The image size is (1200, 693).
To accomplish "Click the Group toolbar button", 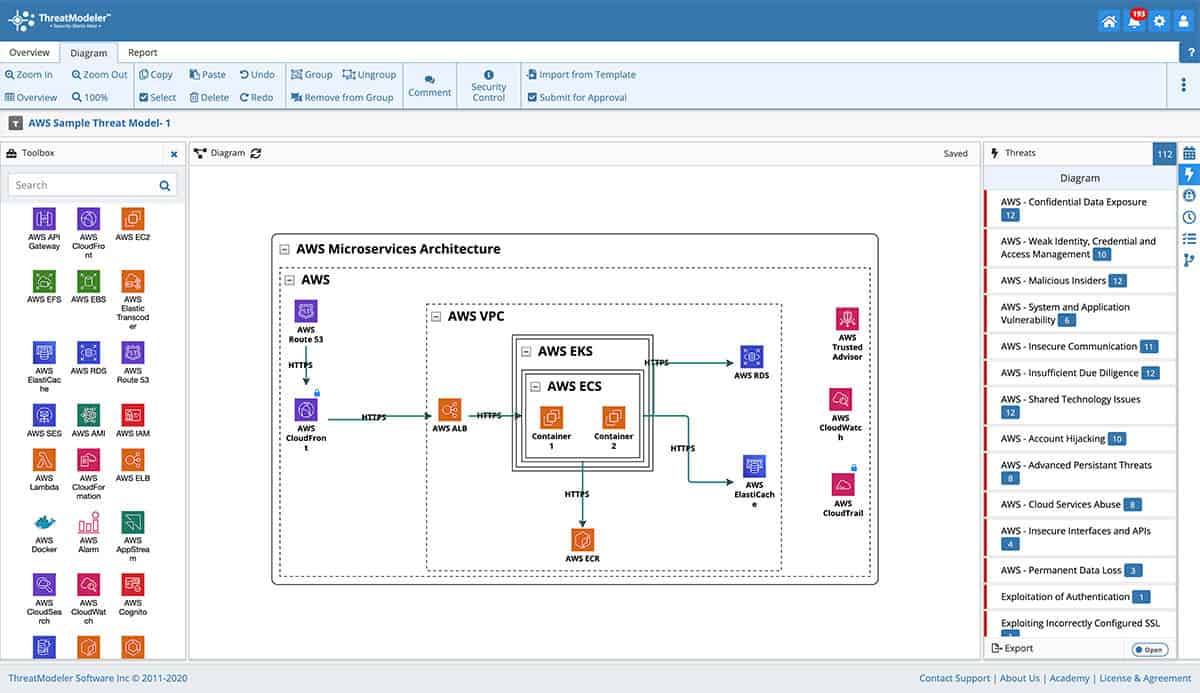I will click(x=311, y=74).
